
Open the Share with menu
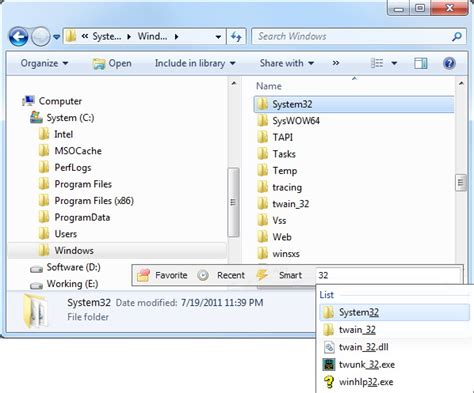pos(287,63)
